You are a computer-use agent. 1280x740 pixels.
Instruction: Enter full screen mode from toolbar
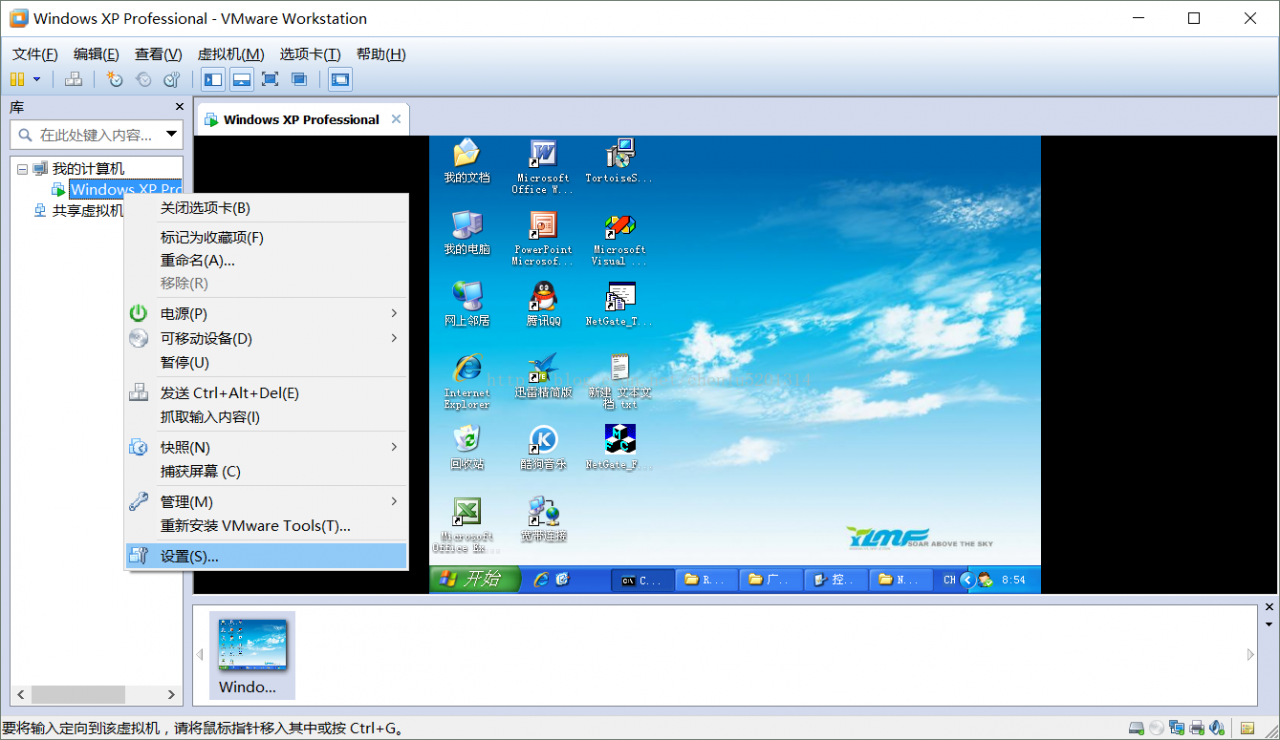270,79
